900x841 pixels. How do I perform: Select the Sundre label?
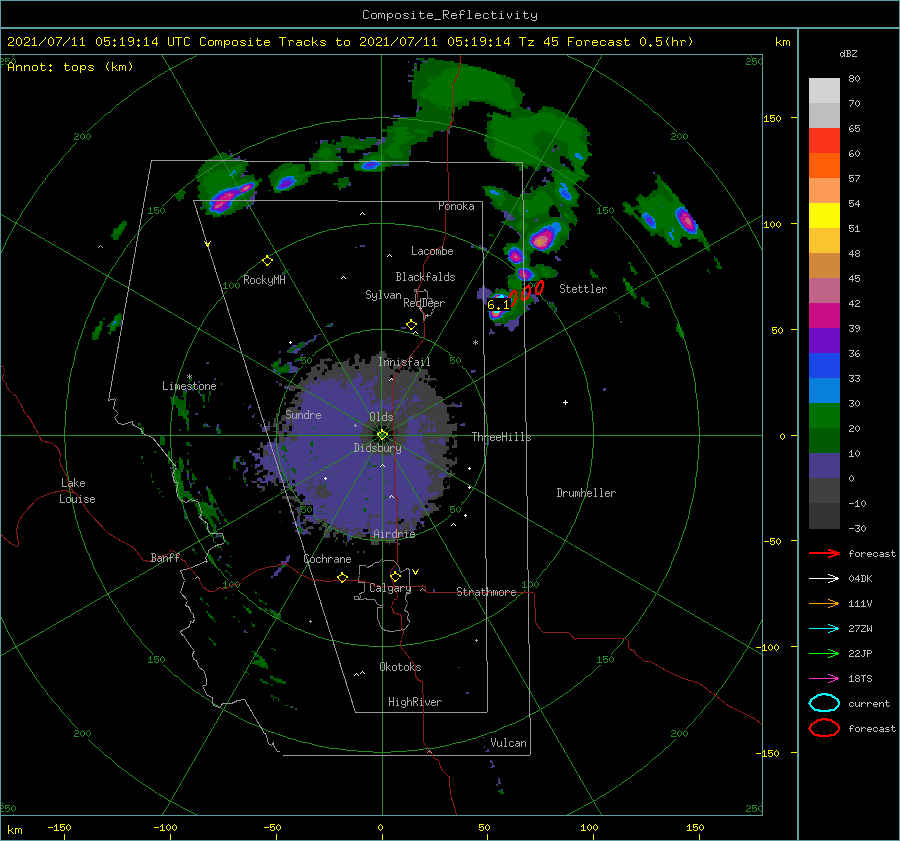[303, 414]
